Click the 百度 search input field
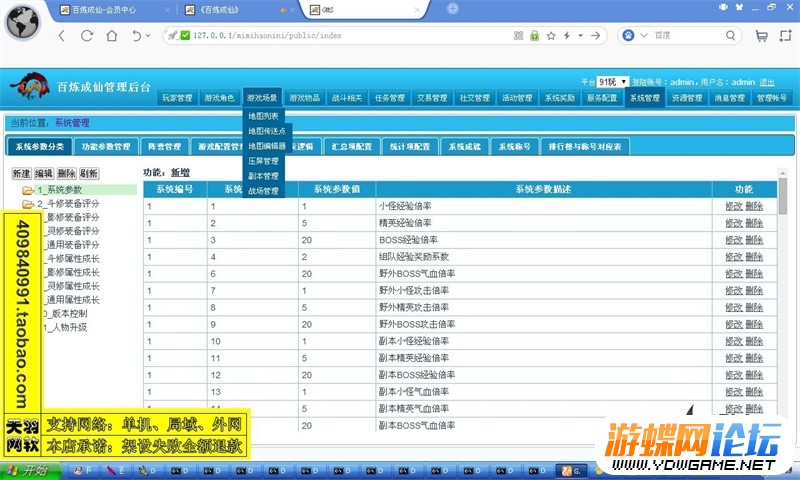This screenshot has height=480, width=800. (687, 35)
